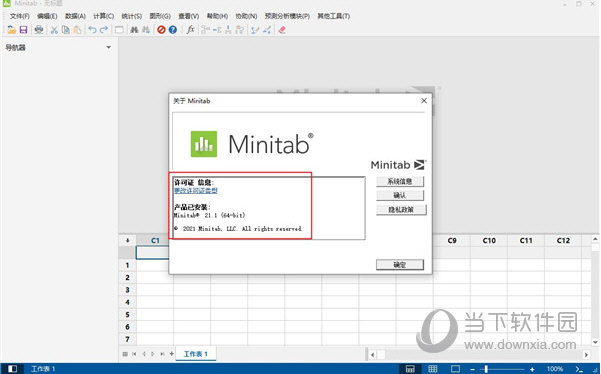Open the 计算(C) menu
This screenshot has width=601, height=374.
(103, 16)
